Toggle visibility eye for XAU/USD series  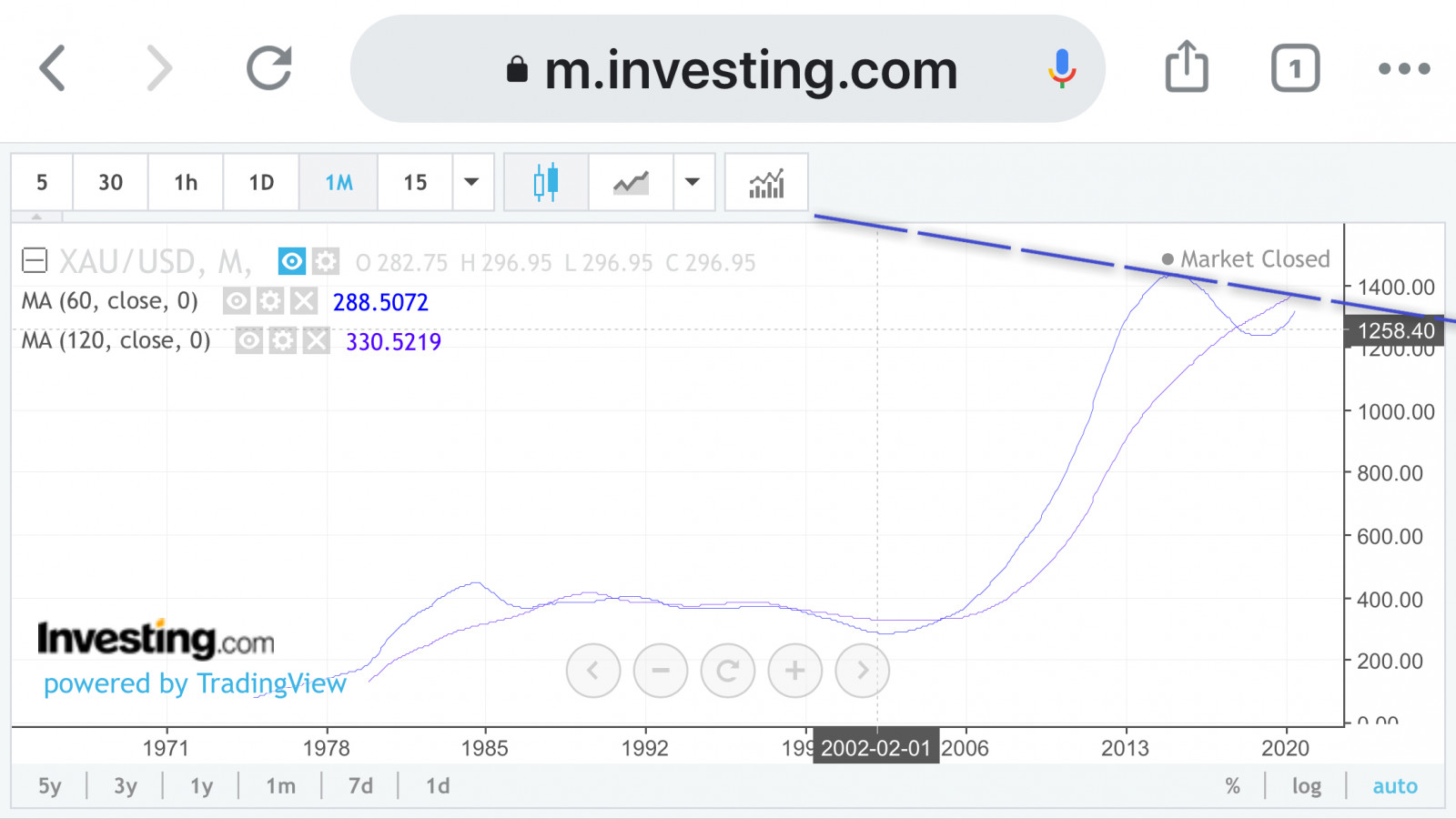(x=292, y=262)
